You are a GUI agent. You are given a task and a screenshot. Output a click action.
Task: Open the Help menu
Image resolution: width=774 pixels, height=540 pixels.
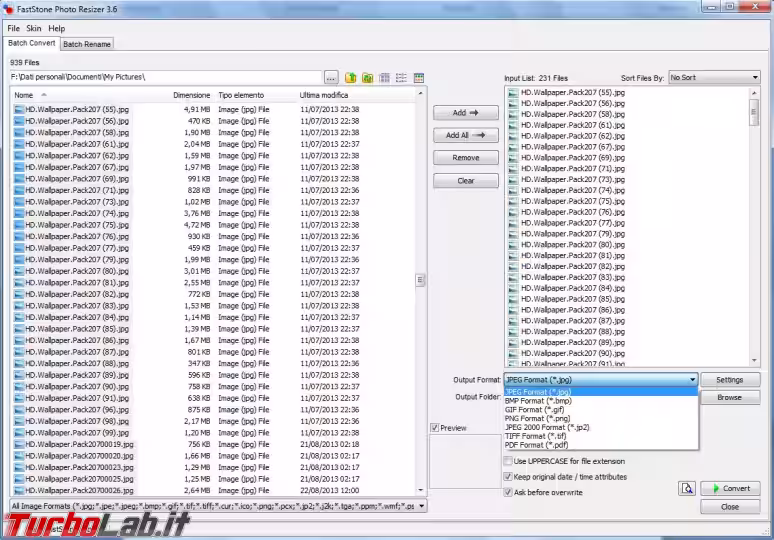click(56, 29)
